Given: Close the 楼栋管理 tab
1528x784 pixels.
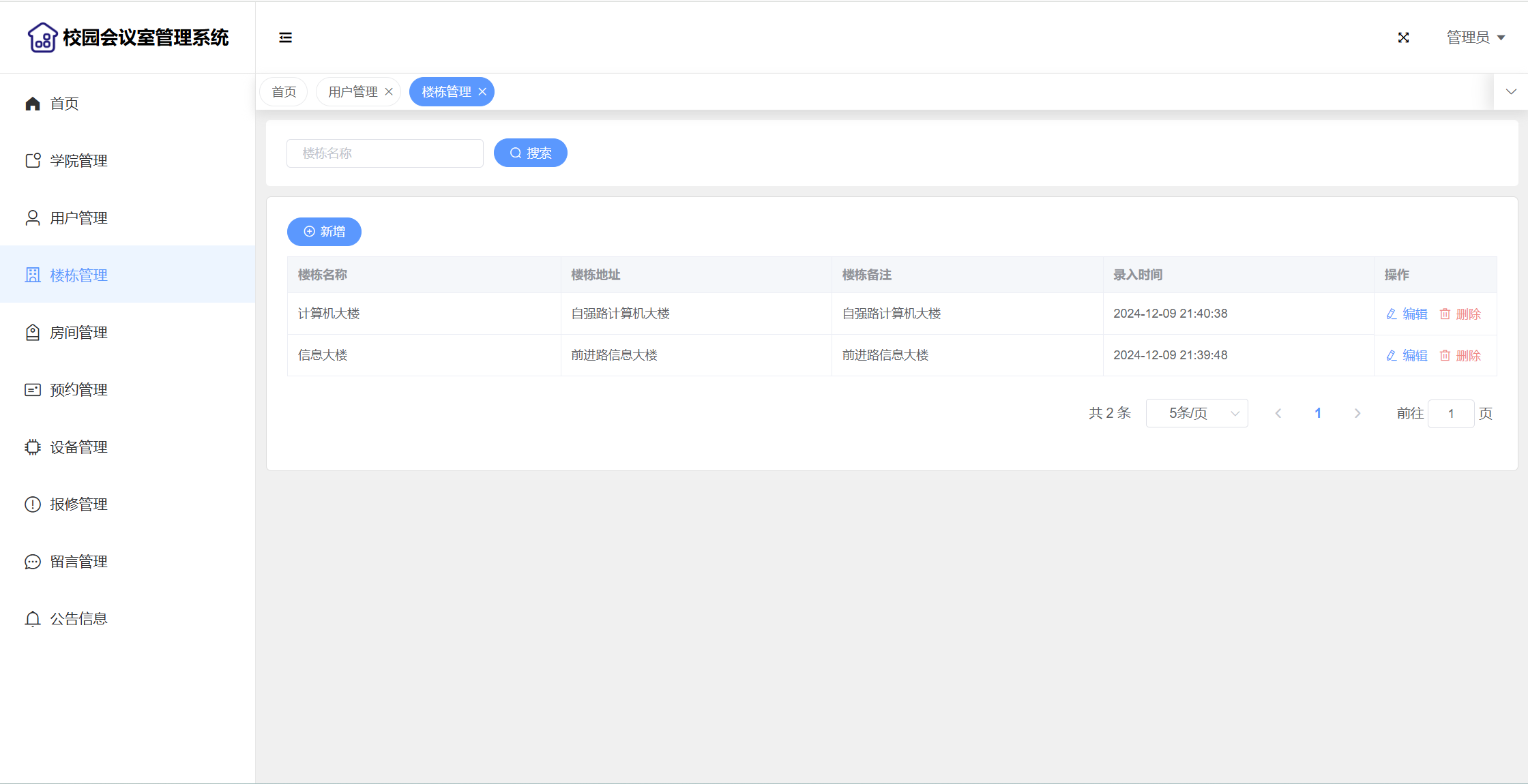Looking at the screenshot, I should [x=482, y=92].
